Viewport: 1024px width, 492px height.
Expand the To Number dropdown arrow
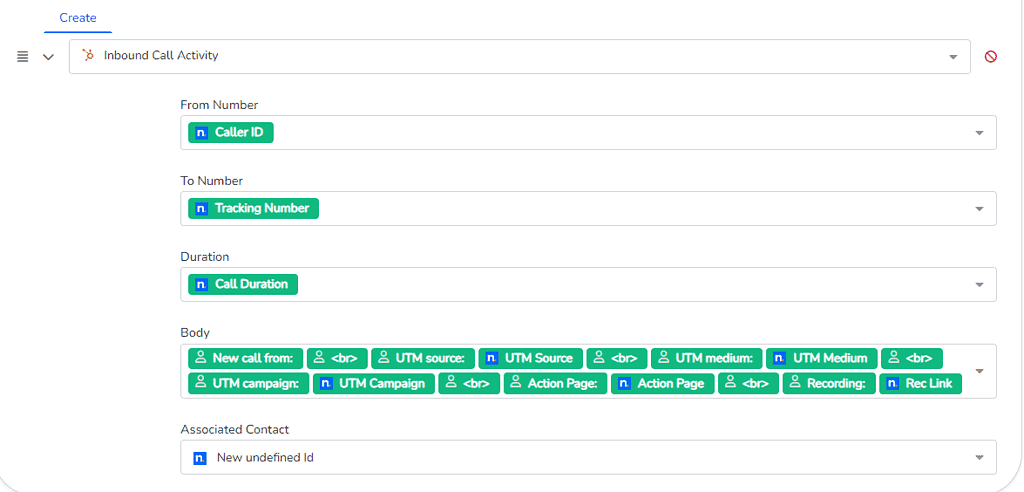[979, 209]
